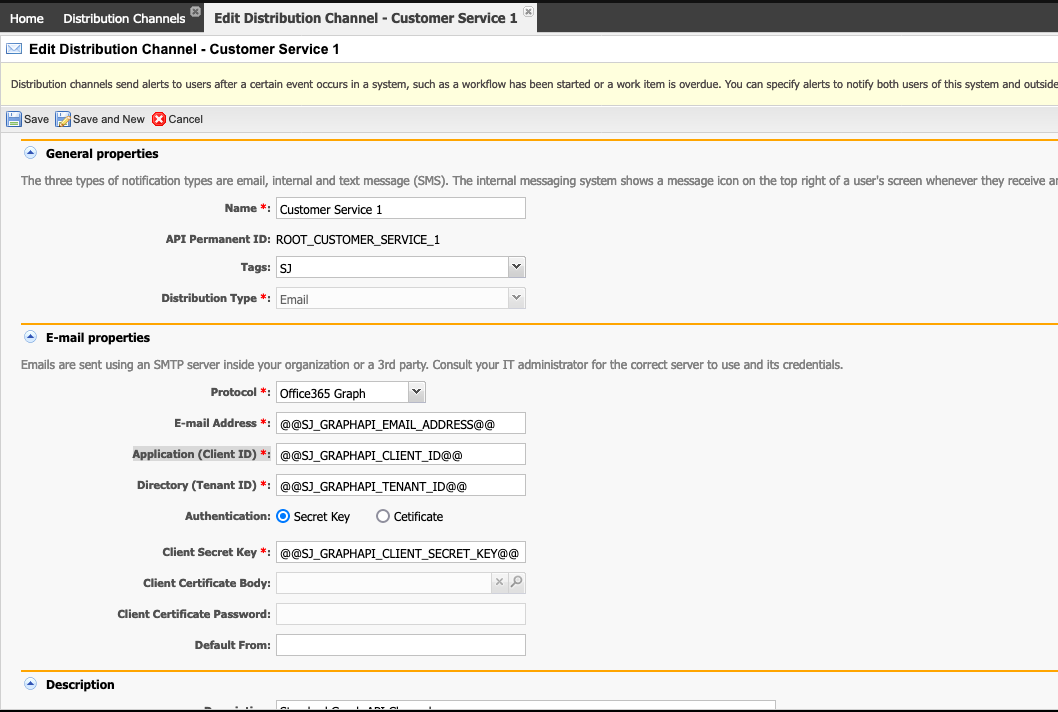Click the Default From text field

[400, 645]
